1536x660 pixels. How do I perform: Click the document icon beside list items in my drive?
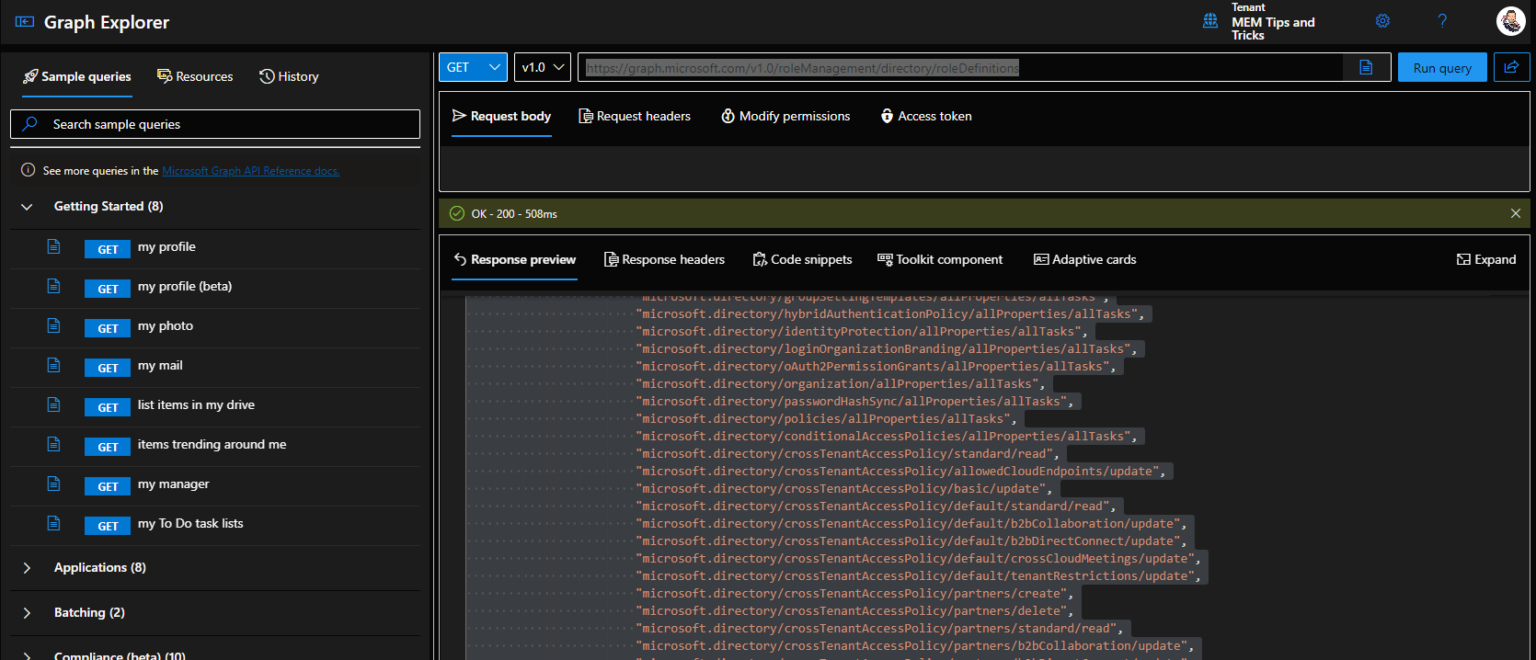pos(53,407)
